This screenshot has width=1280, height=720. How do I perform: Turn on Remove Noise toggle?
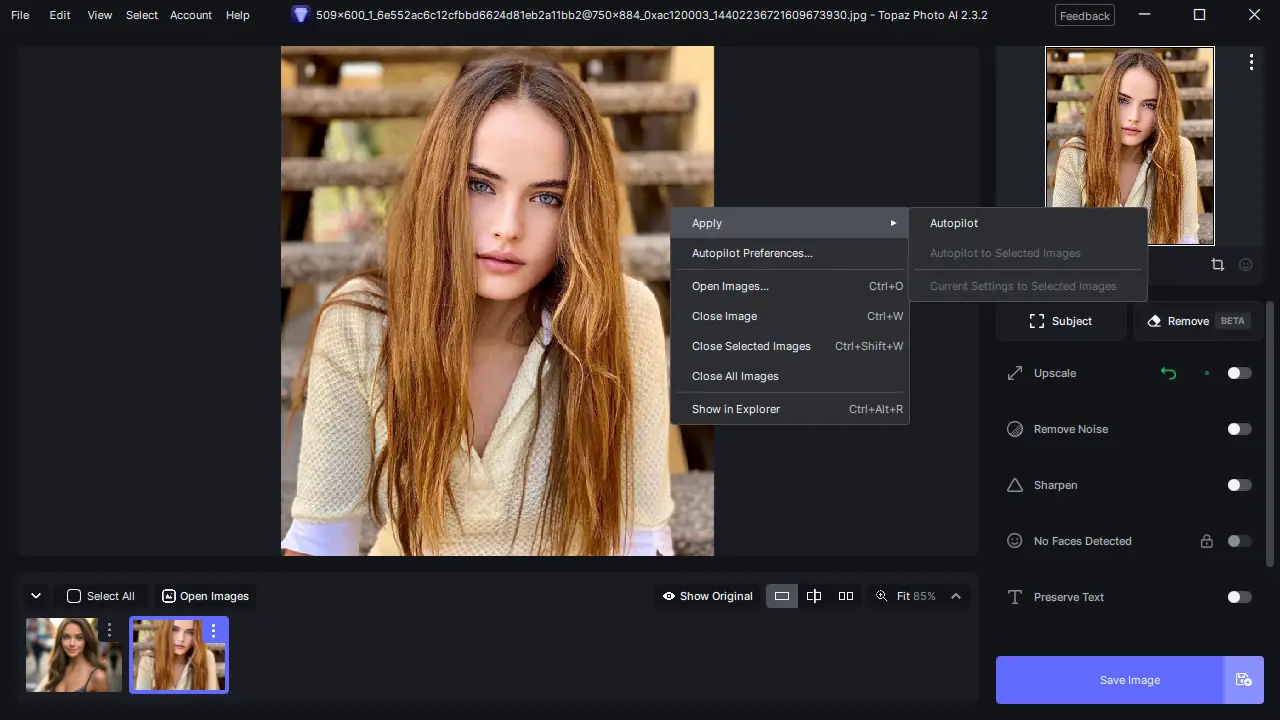point(1239,429)
